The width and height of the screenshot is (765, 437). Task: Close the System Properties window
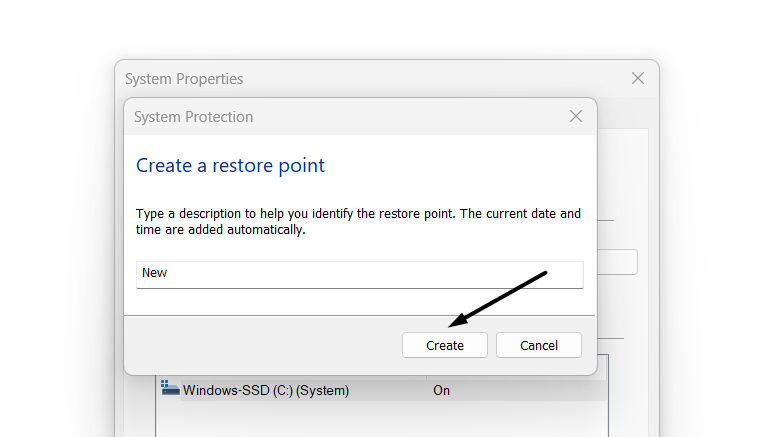(x=637, y=78)
